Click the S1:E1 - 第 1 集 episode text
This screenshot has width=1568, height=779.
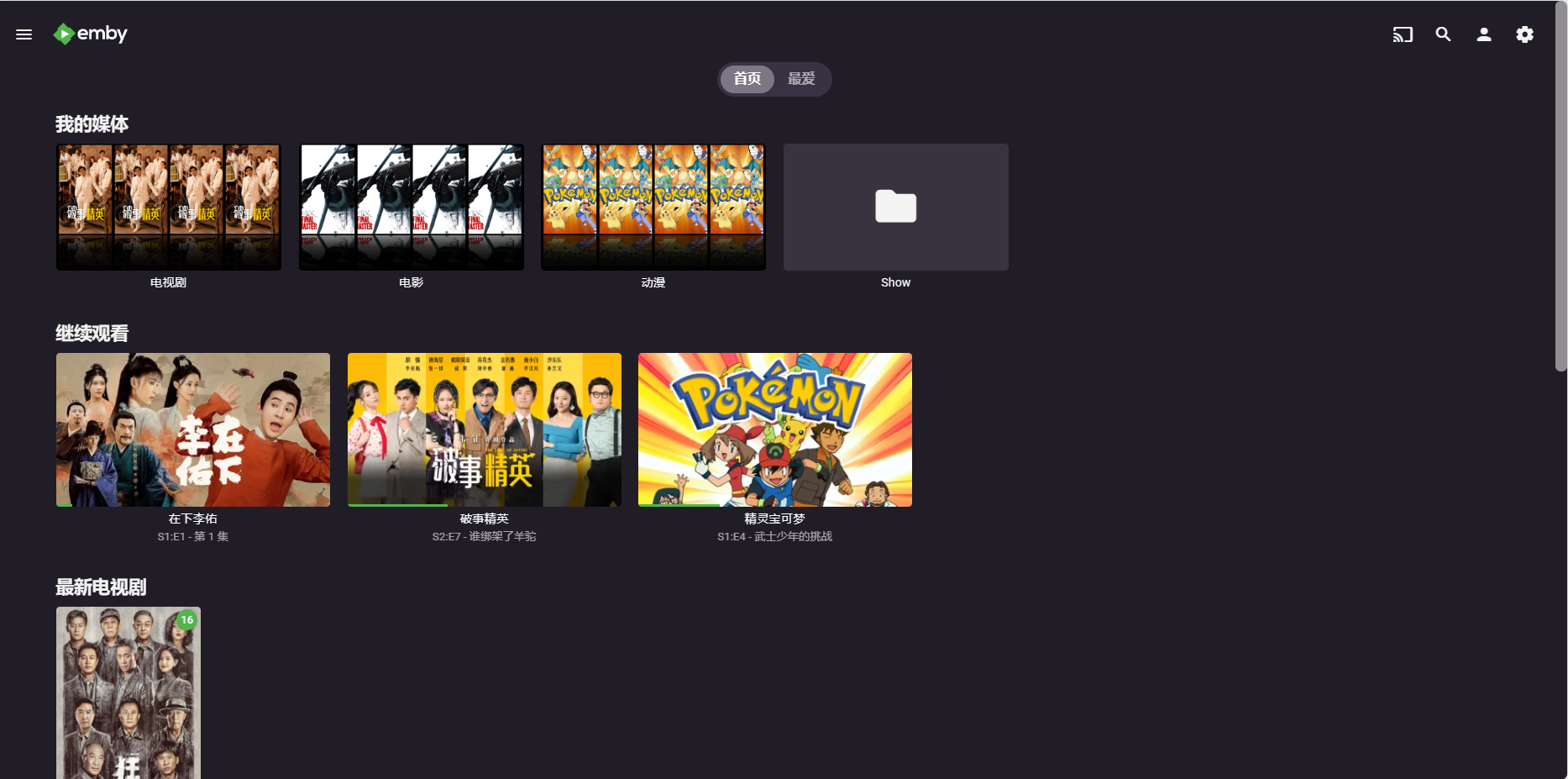pos(192,536)
